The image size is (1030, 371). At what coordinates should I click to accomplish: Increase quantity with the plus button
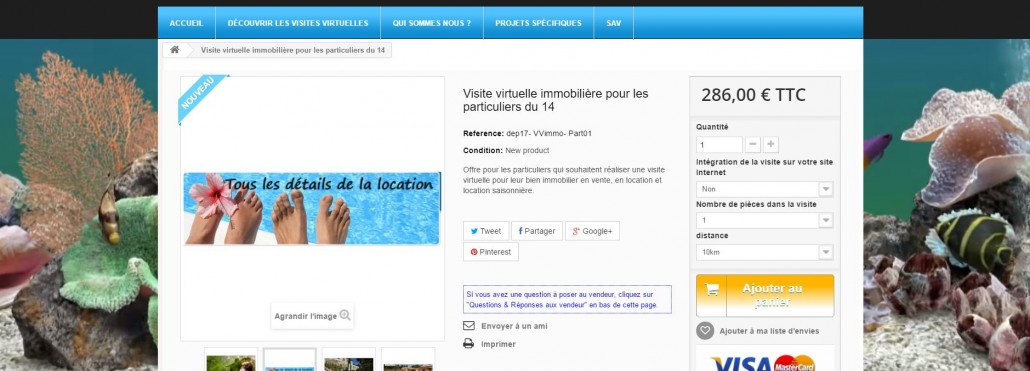pos(771,144)
